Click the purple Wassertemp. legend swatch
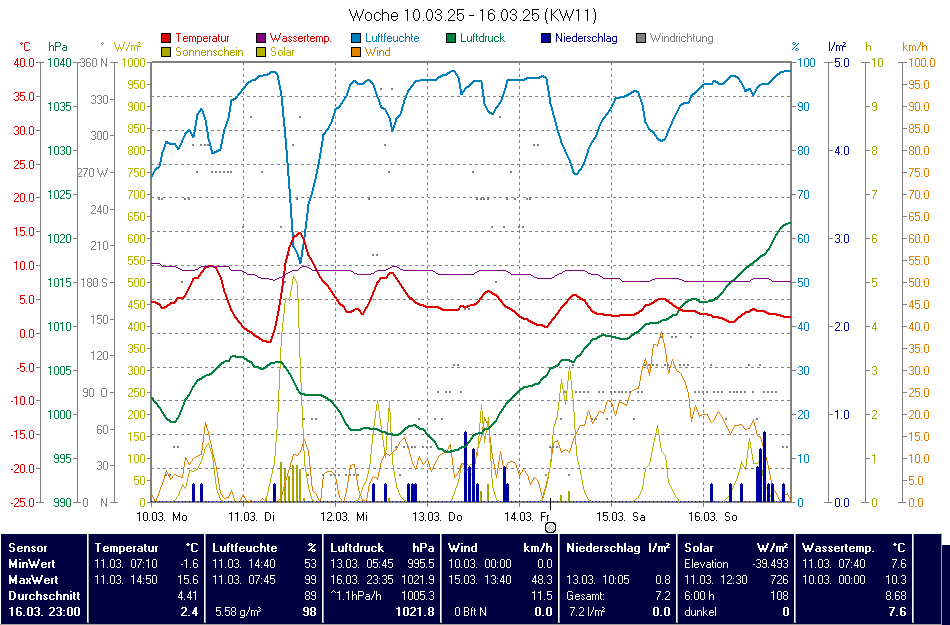The height and width of the screenshot is (625, 950). [262, 38]
